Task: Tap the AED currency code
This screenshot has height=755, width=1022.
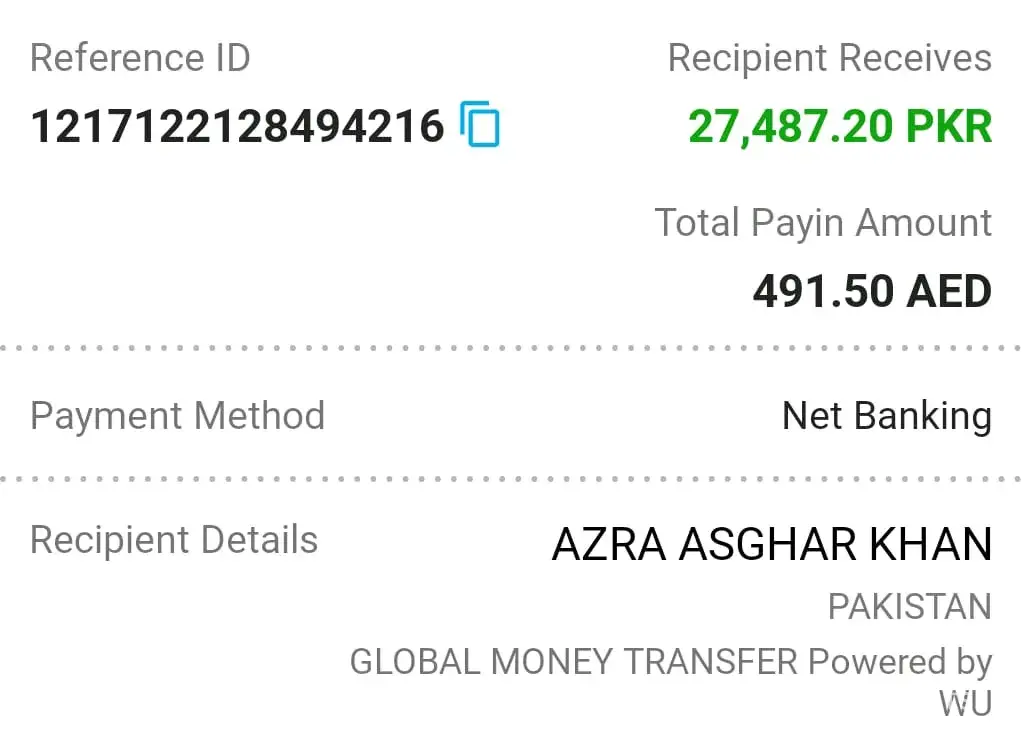Action: [x=948, y=291]
